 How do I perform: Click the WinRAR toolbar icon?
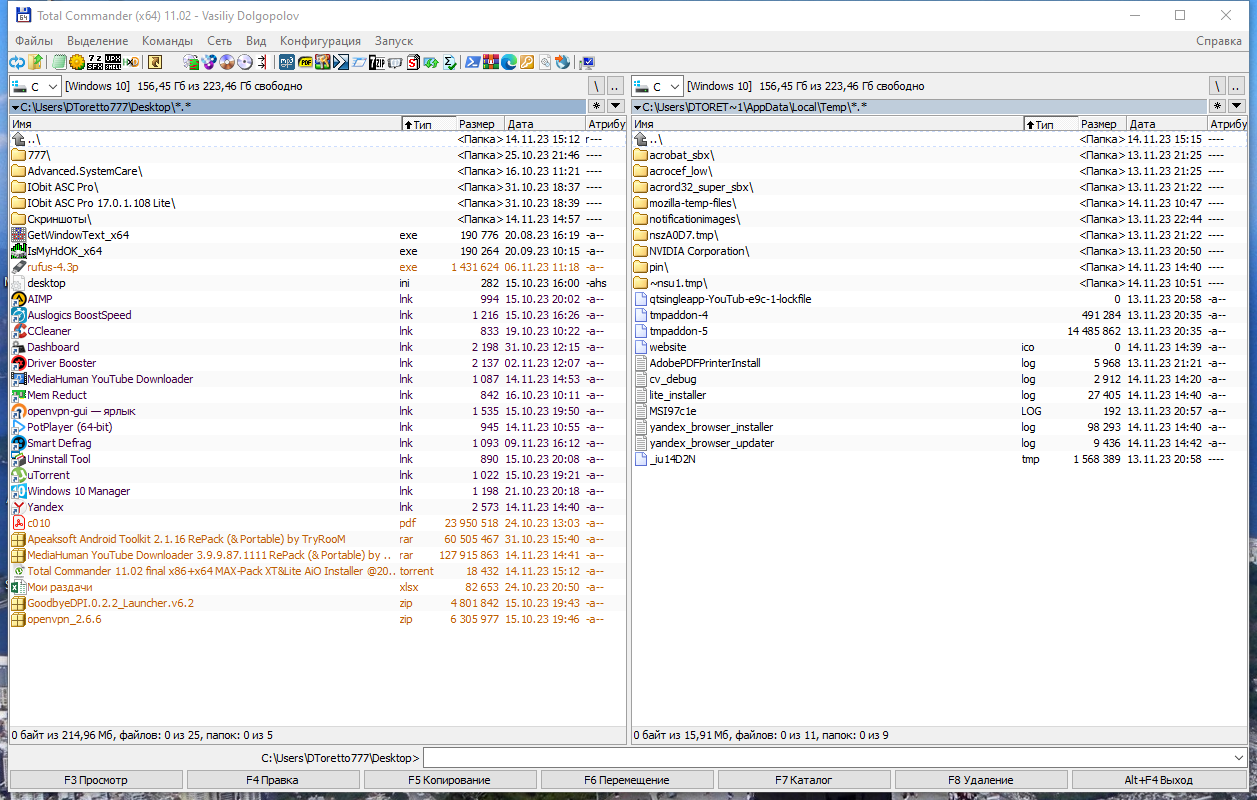click(x=491, y=62)
